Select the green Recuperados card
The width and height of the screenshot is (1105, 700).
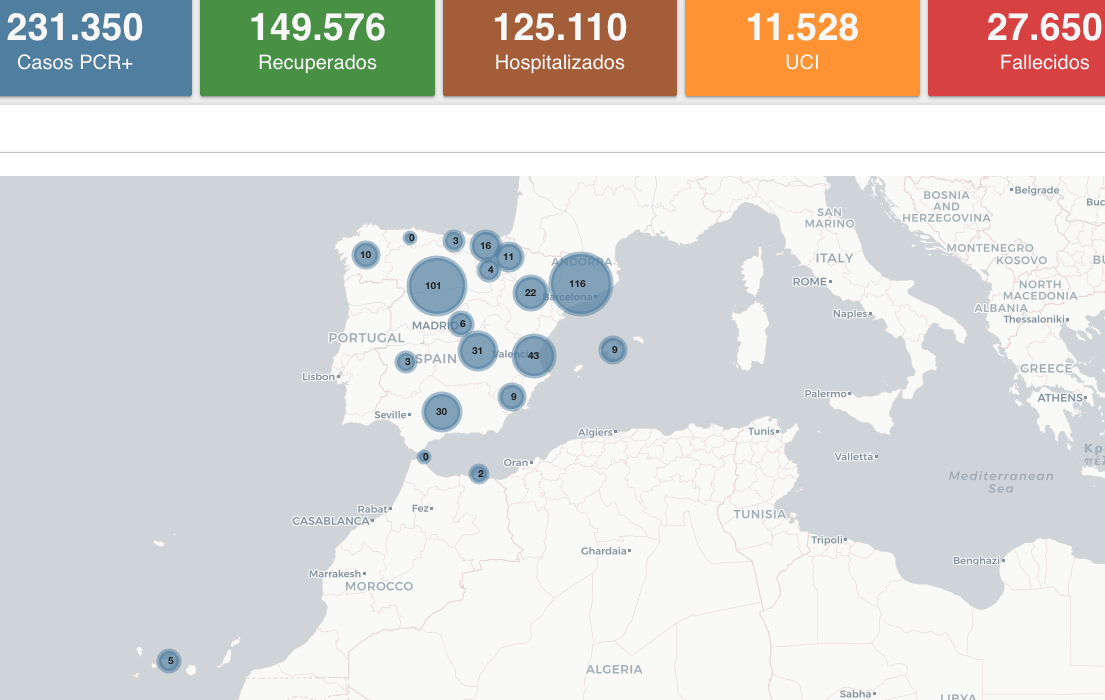(317, 45)
